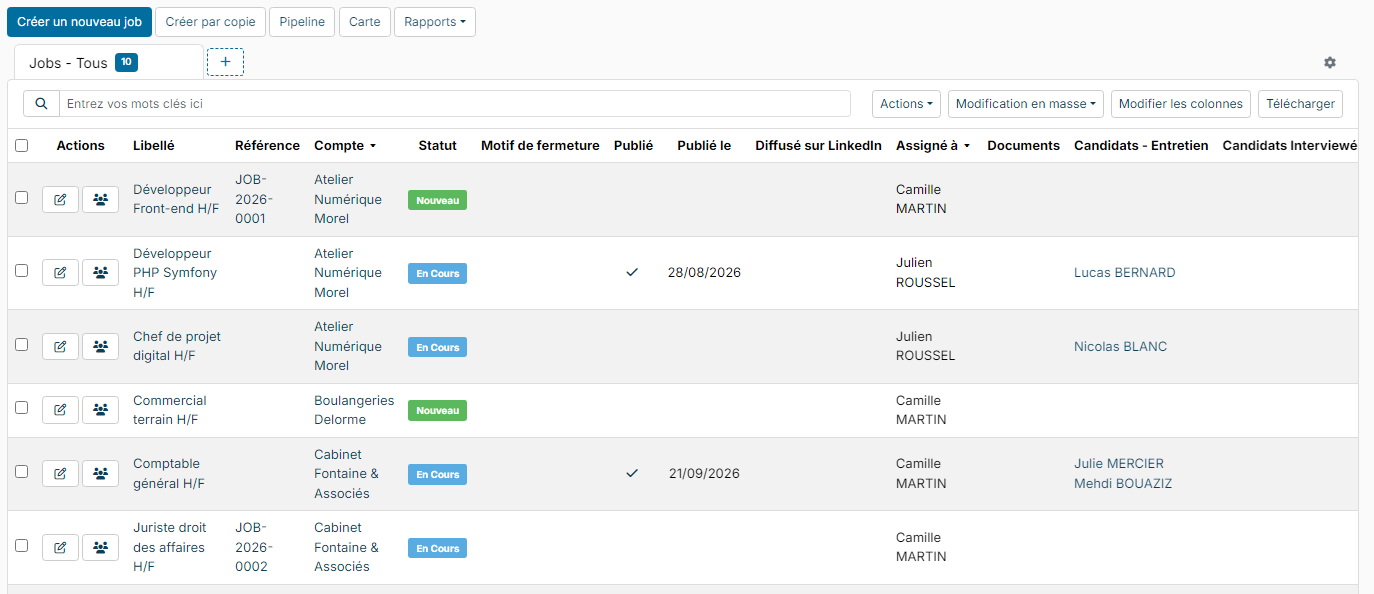The width and height of the screenshot is (1374, 594).
Task: Open the Carte view
Action: coord(365,22)
